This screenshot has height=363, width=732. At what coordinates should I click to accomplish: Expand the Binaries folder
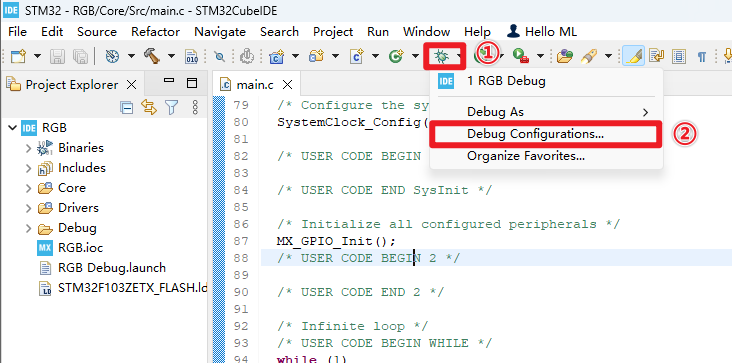[28, 148]
